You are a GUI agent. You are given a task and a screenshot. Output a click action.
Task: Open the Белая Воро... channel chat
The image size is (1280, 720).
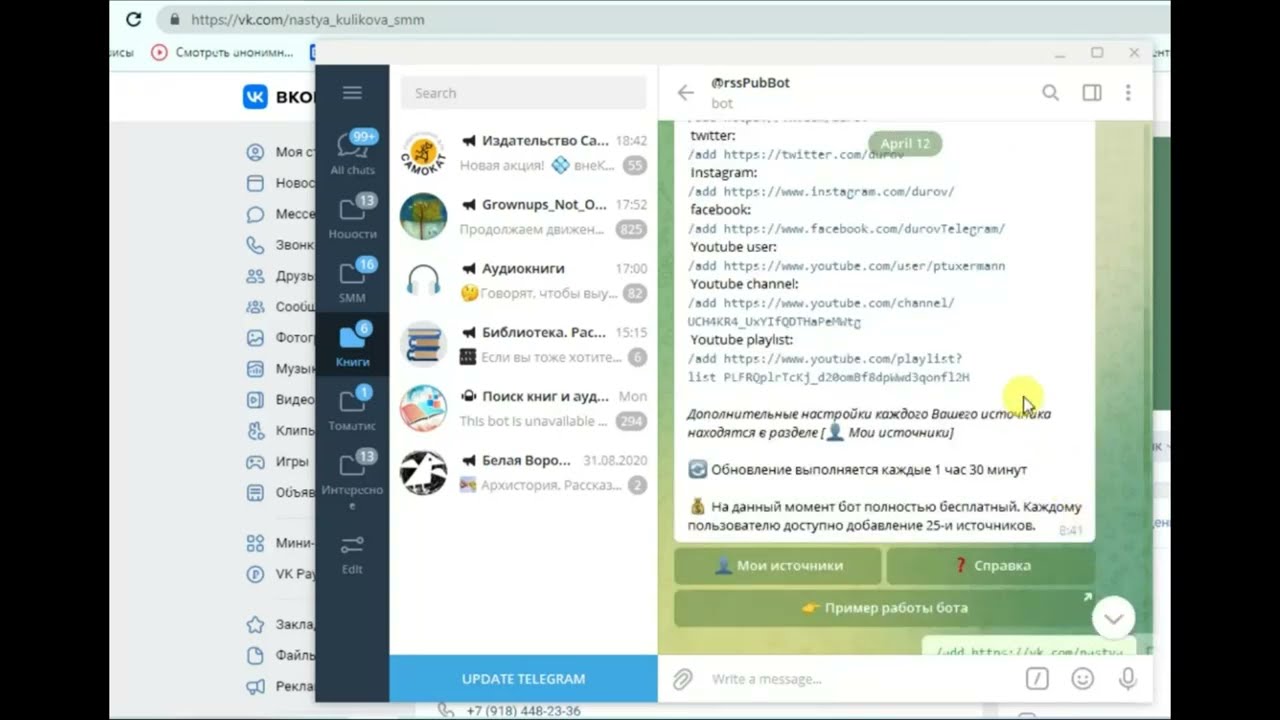click(x=523, y=472)
